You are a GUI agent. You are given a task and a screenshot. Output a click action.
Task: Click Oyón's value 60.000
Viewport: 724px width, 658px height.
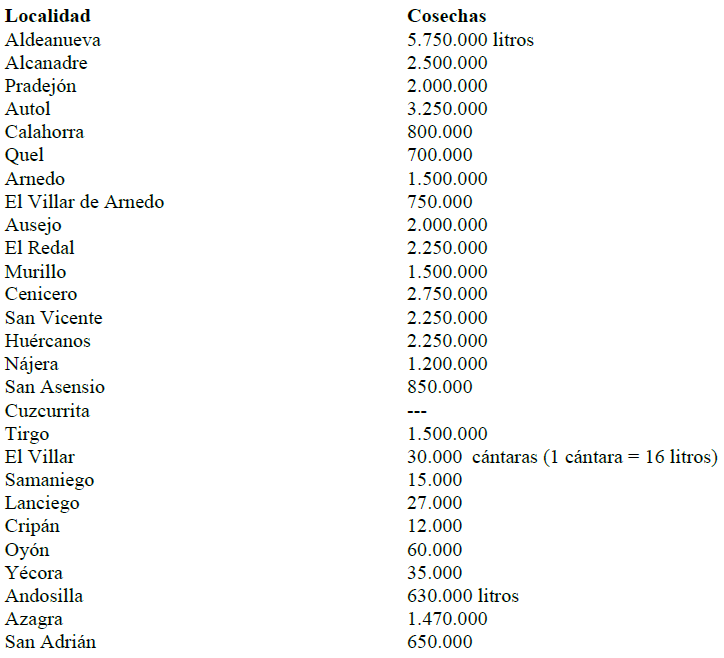coord(435,550)
